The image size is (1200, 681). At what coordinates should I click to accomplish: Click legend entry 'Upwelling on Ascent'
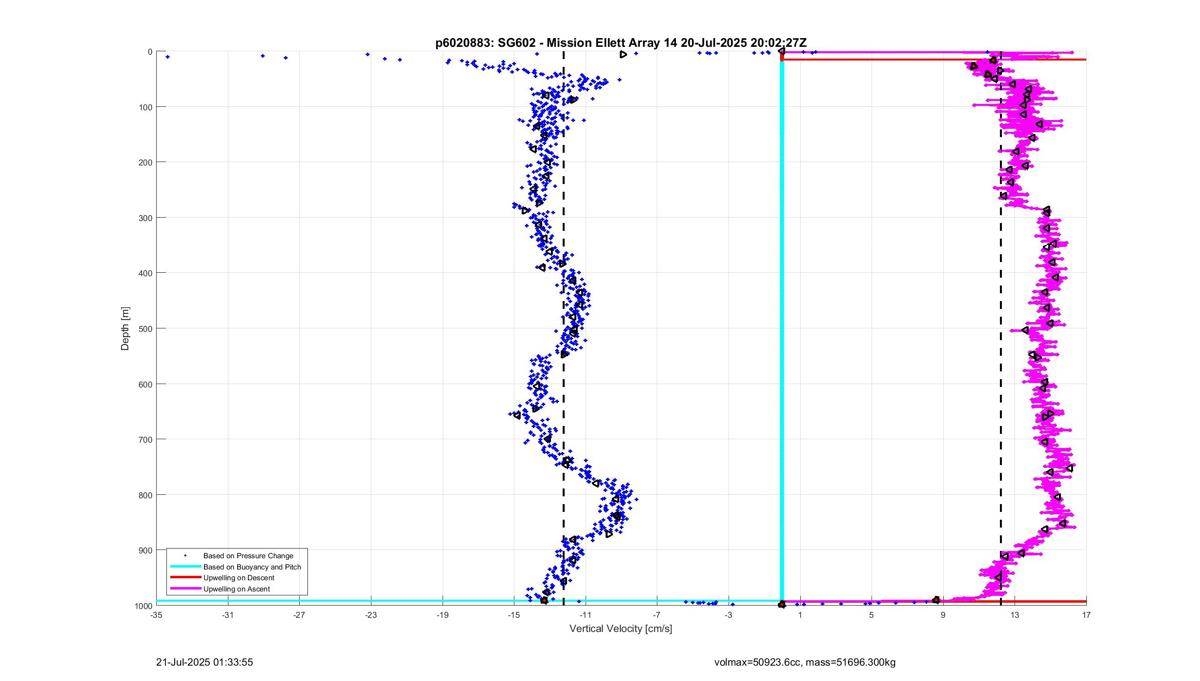coord(237,590)
